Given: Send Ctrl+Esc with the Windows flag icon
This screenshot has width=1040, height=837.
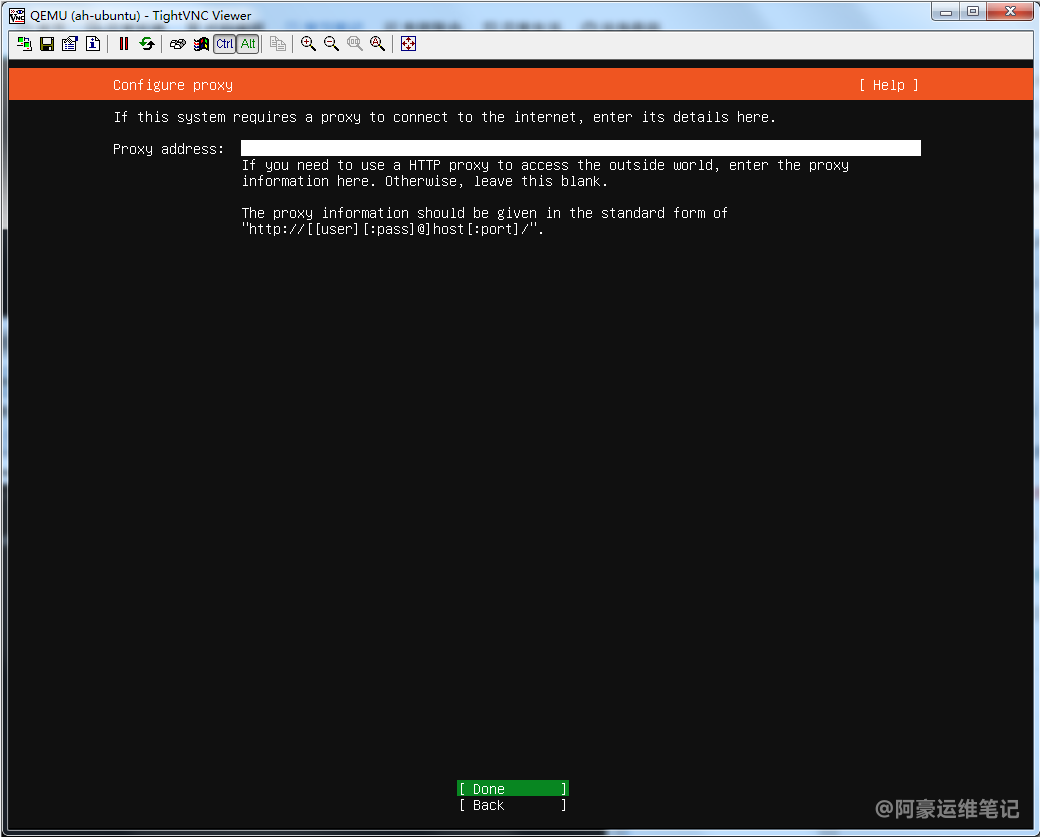Looking at the screenshot, I should click(x=201, y=44).
